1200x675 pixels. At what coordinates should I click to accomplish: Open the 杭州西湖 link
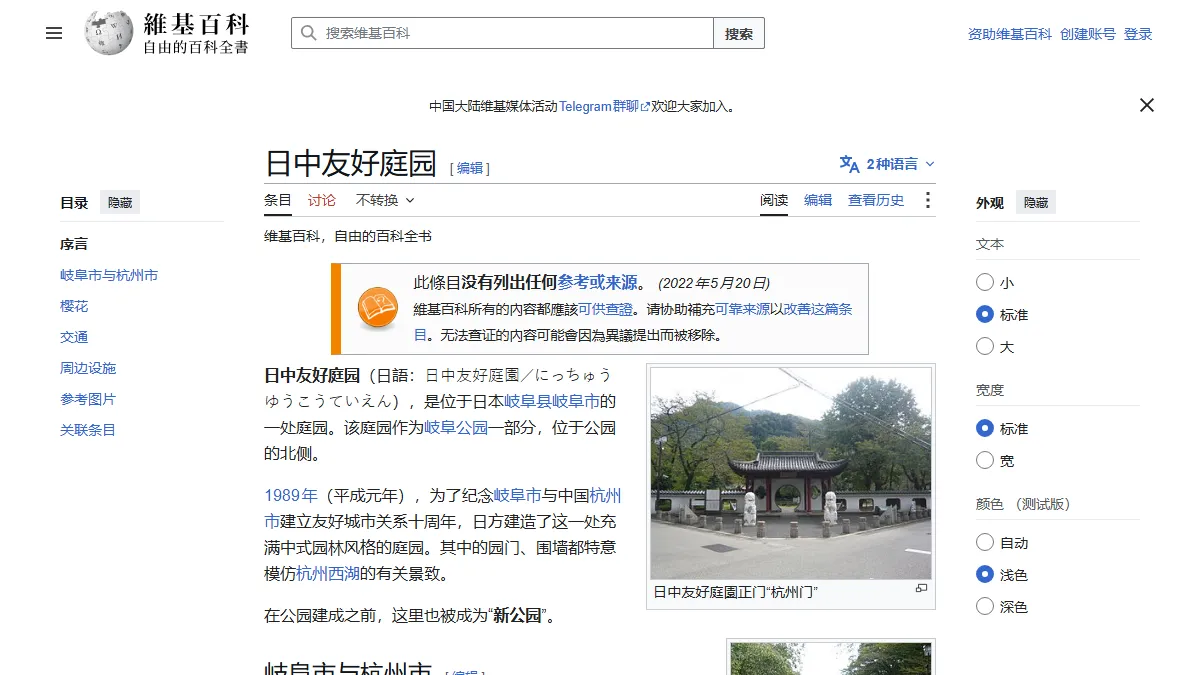328,574
